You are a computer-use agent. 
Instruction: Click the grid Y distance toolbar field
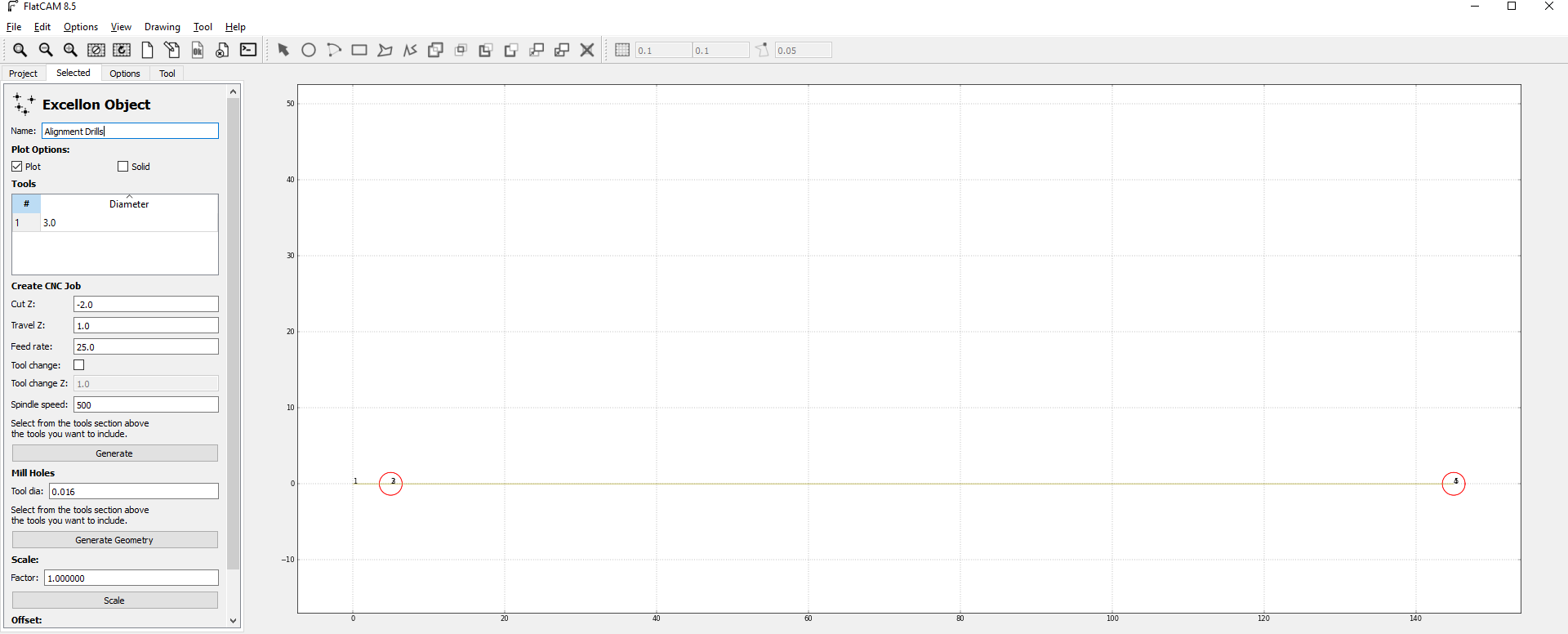click(x=720, y=50)
